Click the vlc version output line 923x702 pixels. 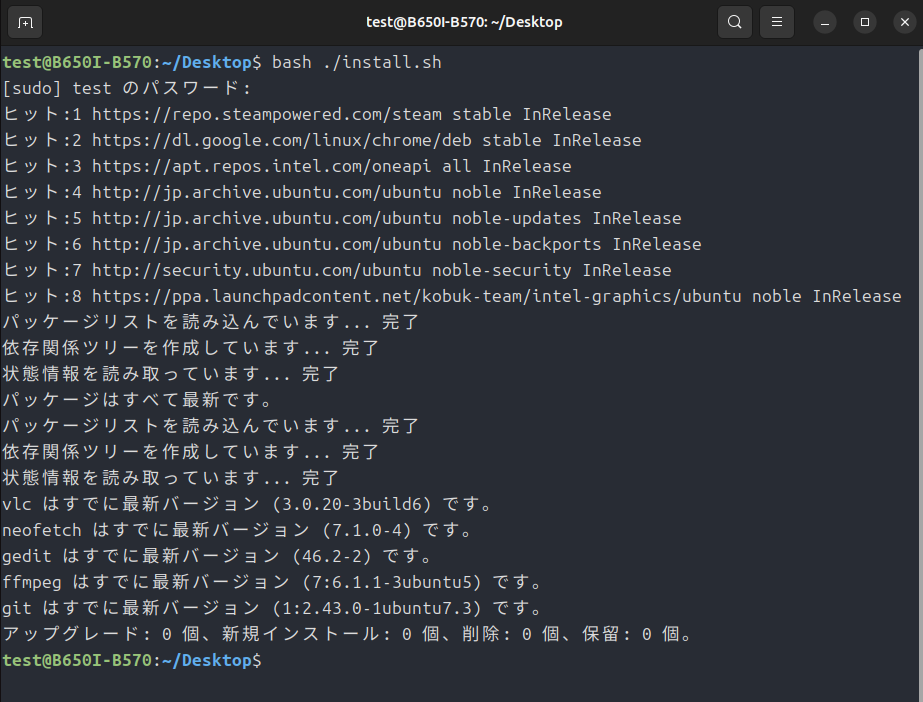pos(247,504)
